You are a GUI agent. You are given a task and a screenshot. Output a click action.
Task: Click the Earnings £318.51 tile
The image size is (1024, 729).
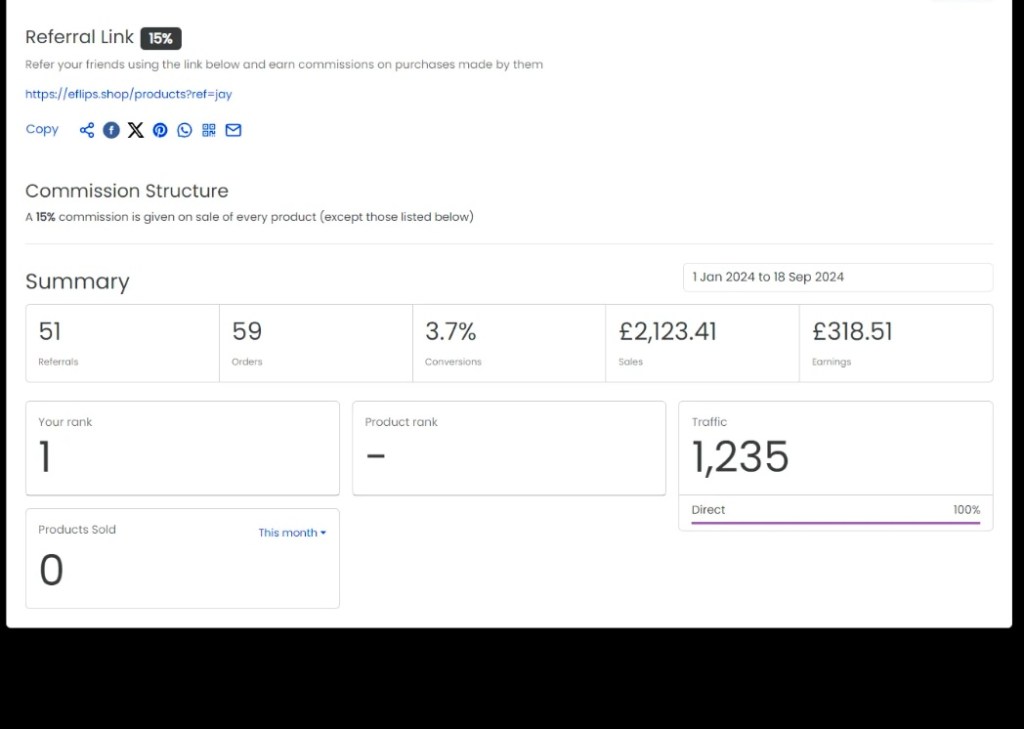pyautogui.click(x=896, y=343)
